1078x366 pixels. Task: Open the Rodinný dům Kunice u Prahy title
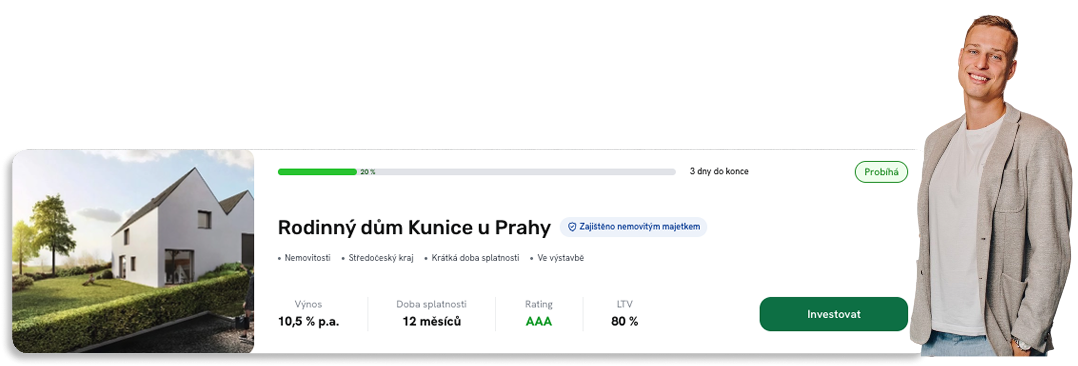415,227
